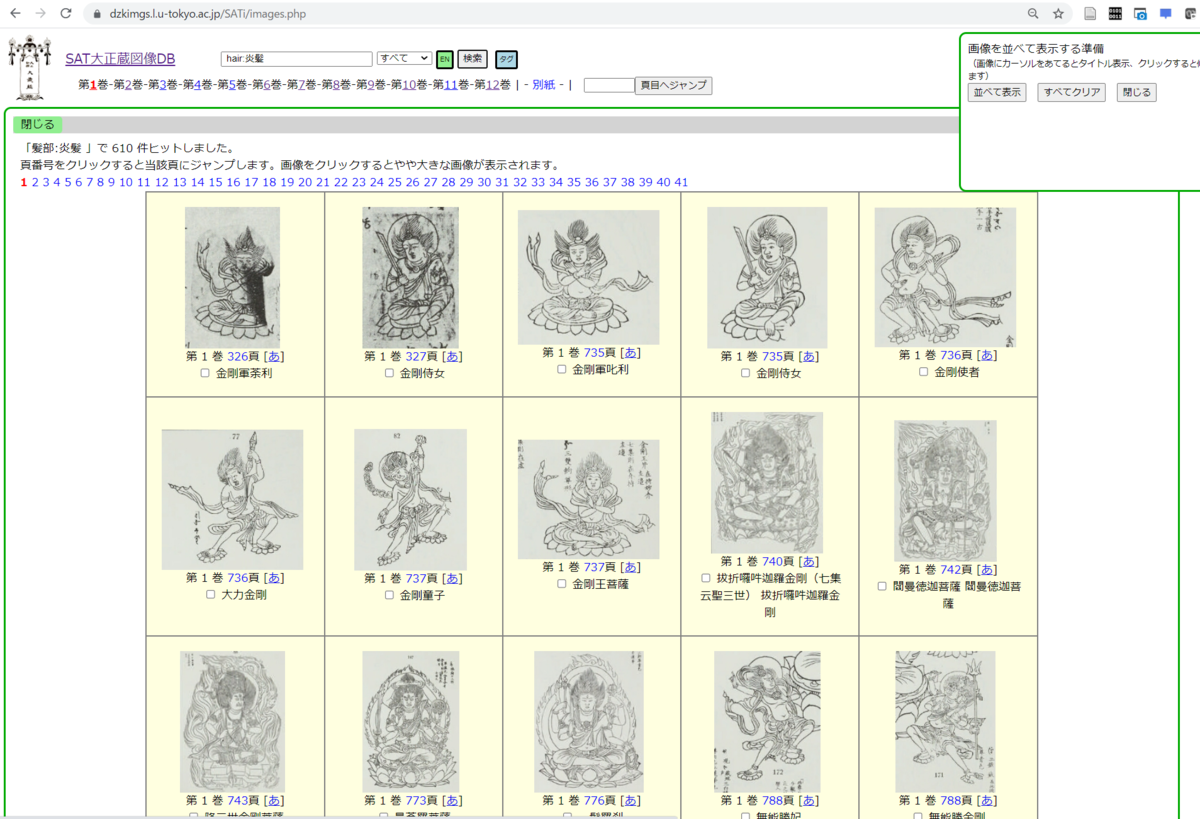Click in the search box containing hair:炎髪
Viewport: 1200px width, 819px height.
coord(297,59)
